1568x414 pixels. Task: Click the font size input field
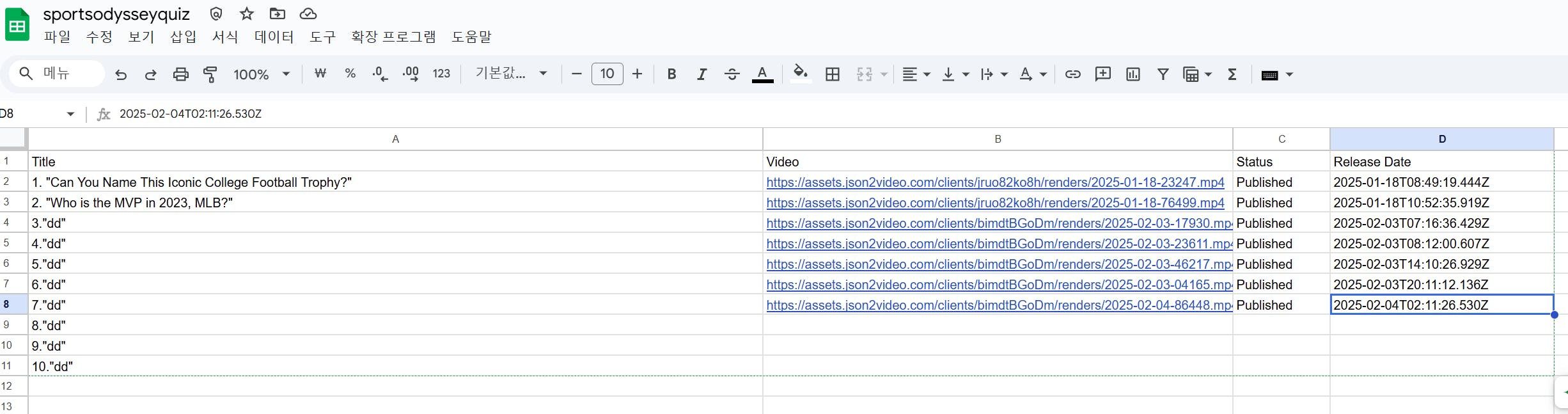[607, 74]
